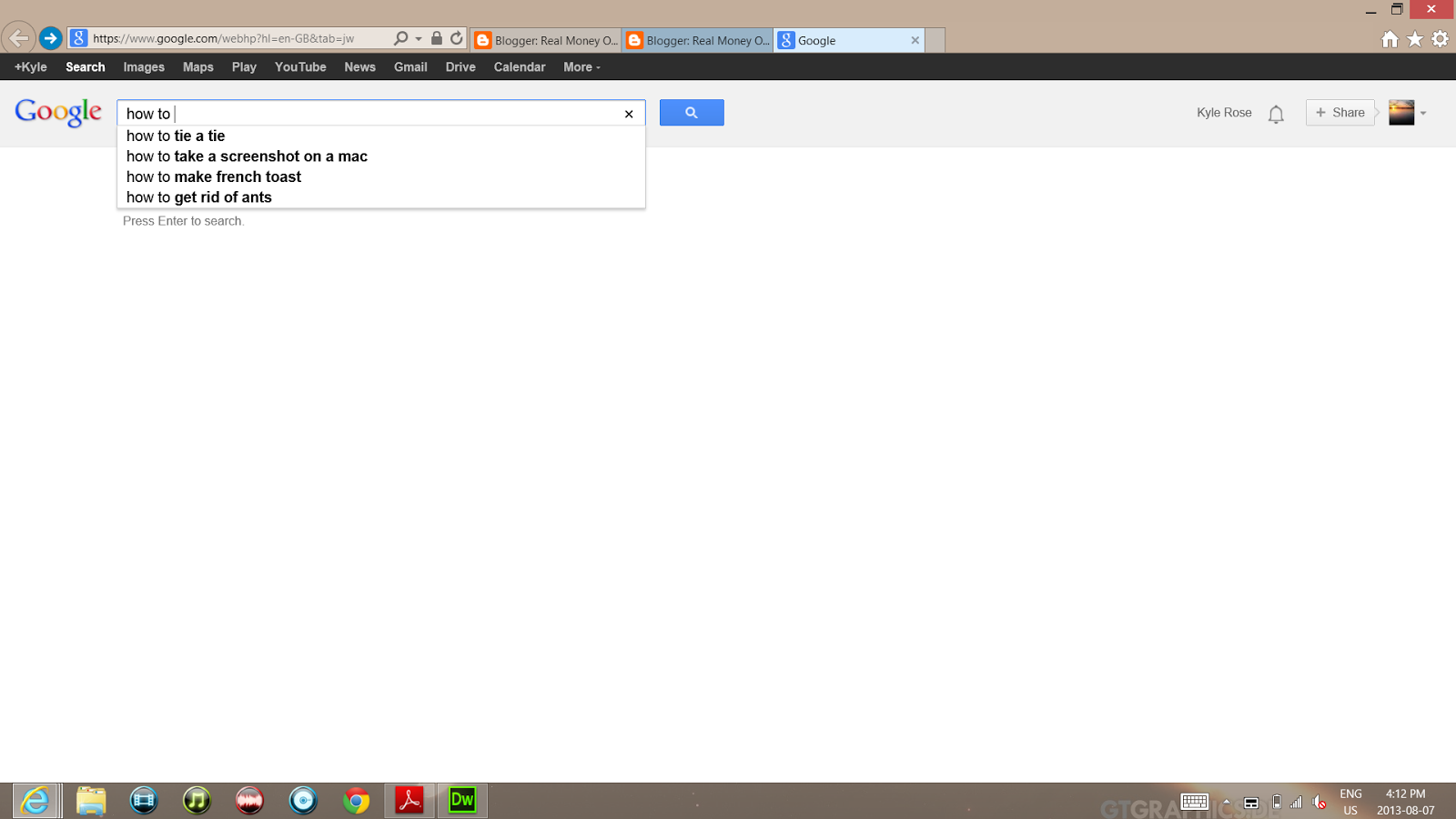Choose 'how to take a screenshot on a mac'
The width and height of the screenshot is (1456, 819).
tap(381, 157)
